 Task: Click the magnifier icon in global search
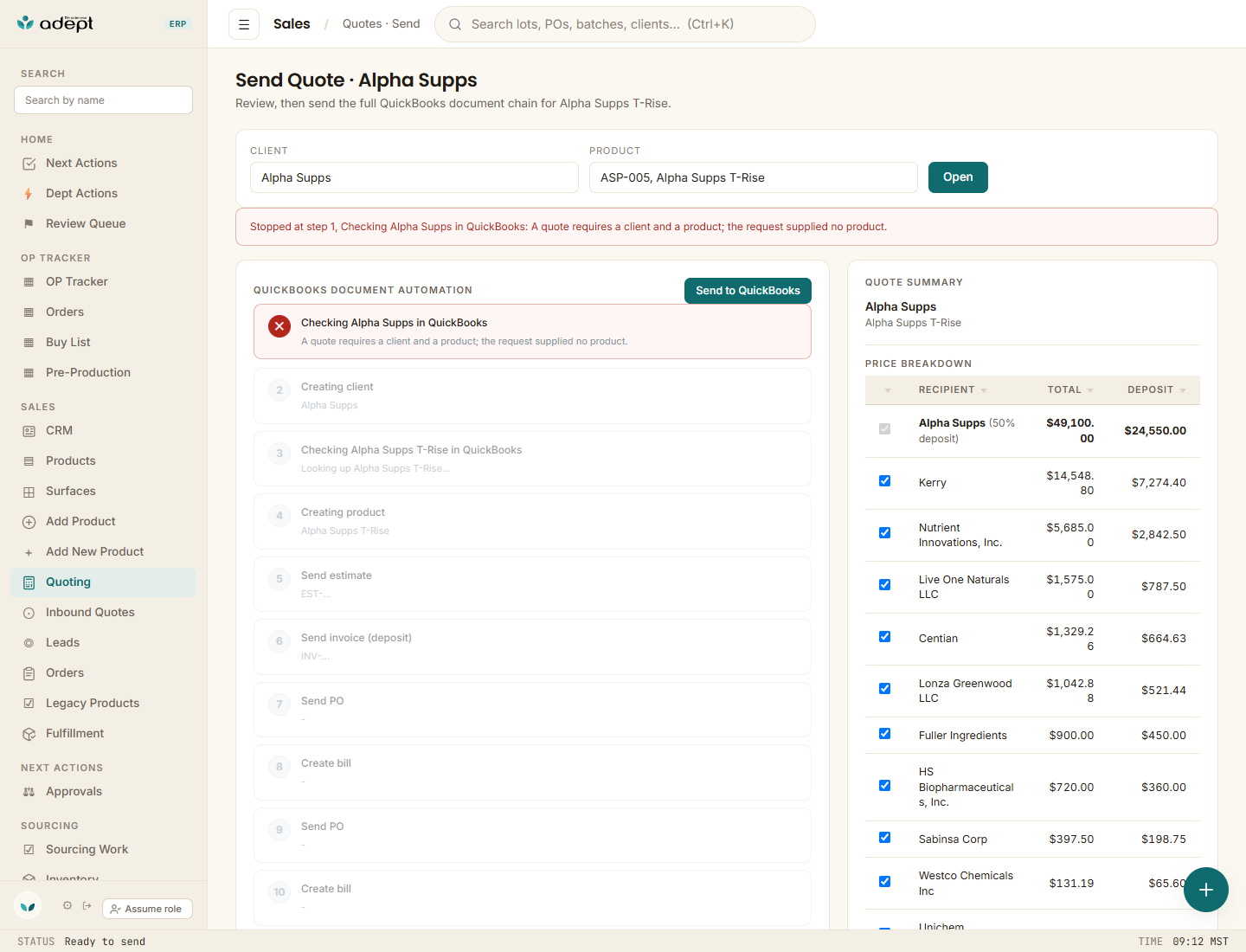click(x=455, y=24)
